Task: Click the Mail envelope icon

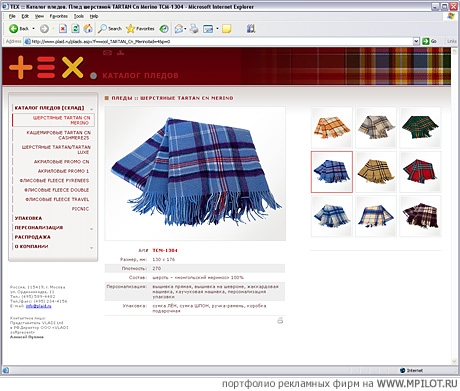Action: click(x=179, y=29)
